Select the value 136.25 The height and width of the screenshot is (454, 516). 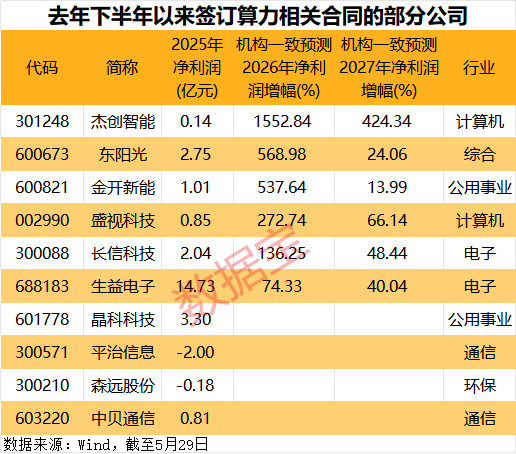click(282, 253)
